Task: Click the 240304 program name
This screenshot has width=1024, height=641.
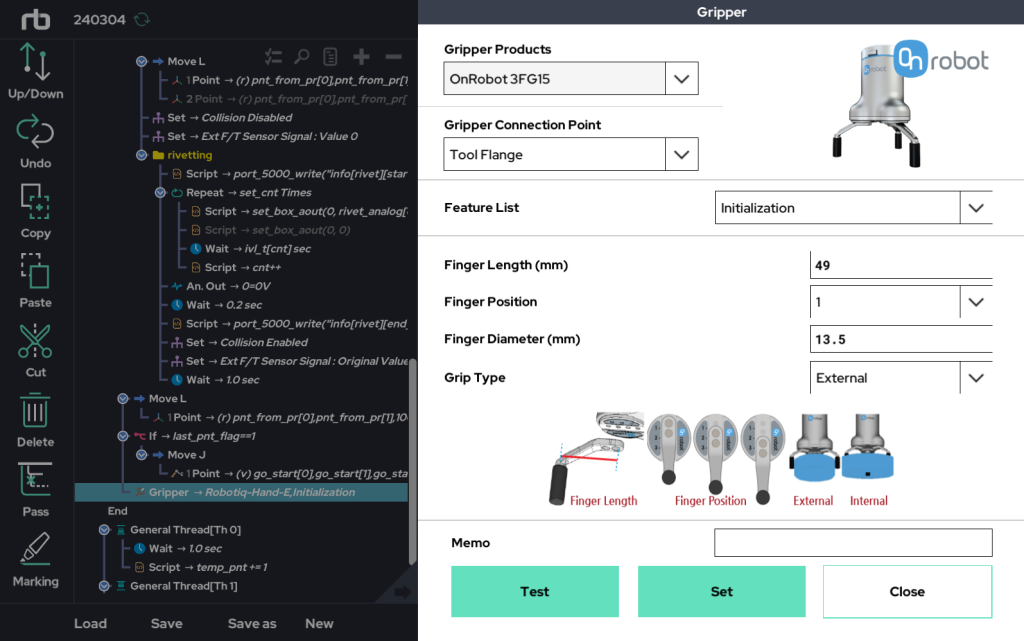Action: click(99, 20)
